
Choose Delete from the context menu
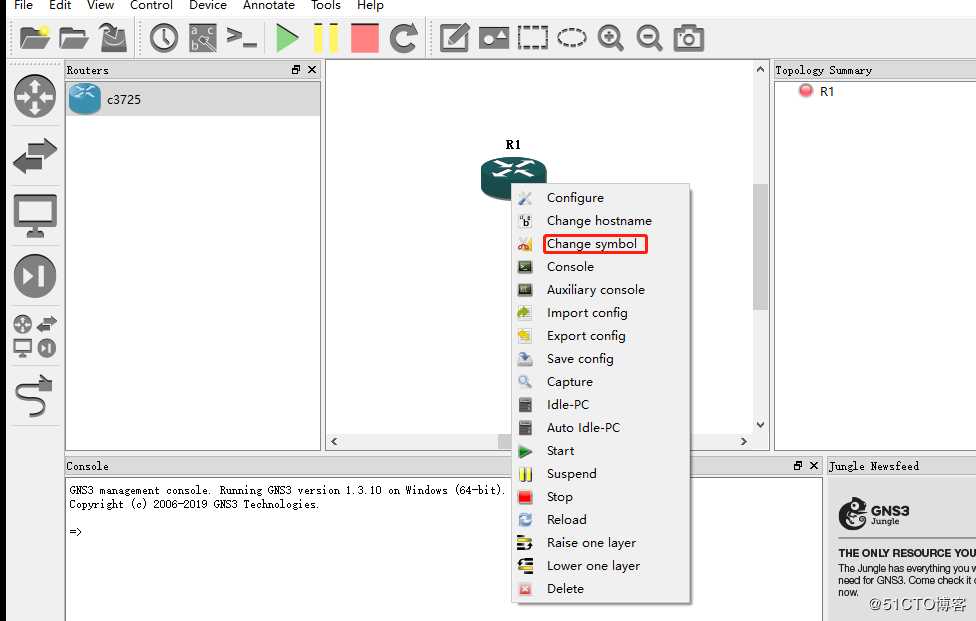tap(601, 589)
